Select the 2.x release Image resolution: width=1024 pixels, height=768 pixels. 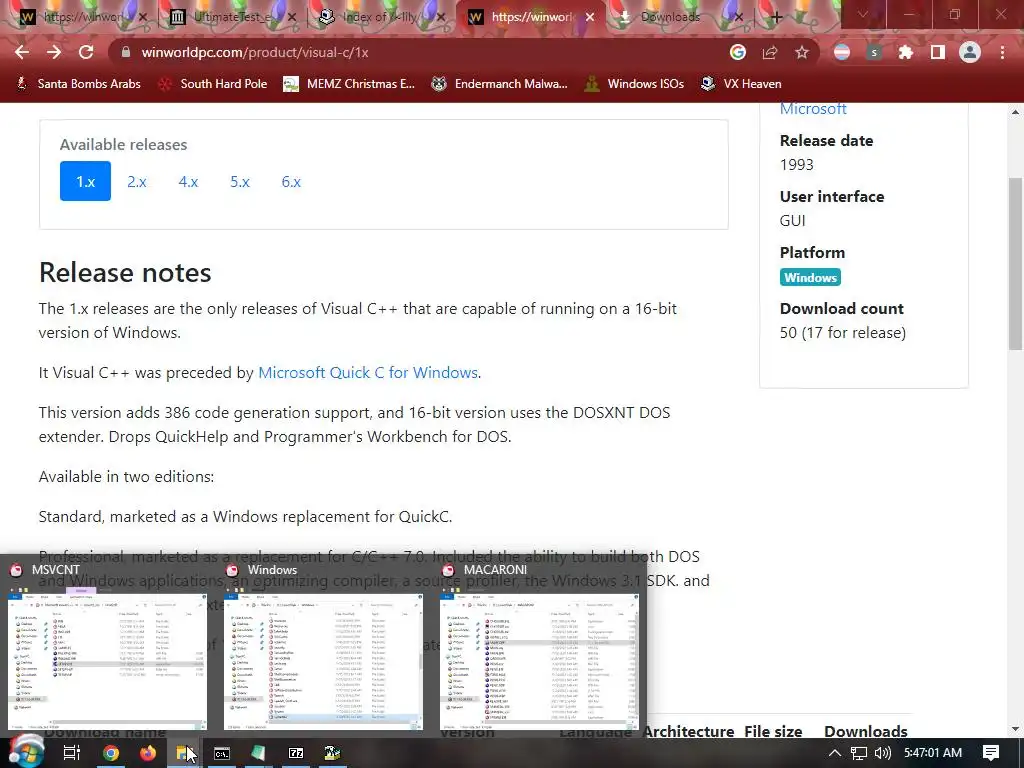136,181
